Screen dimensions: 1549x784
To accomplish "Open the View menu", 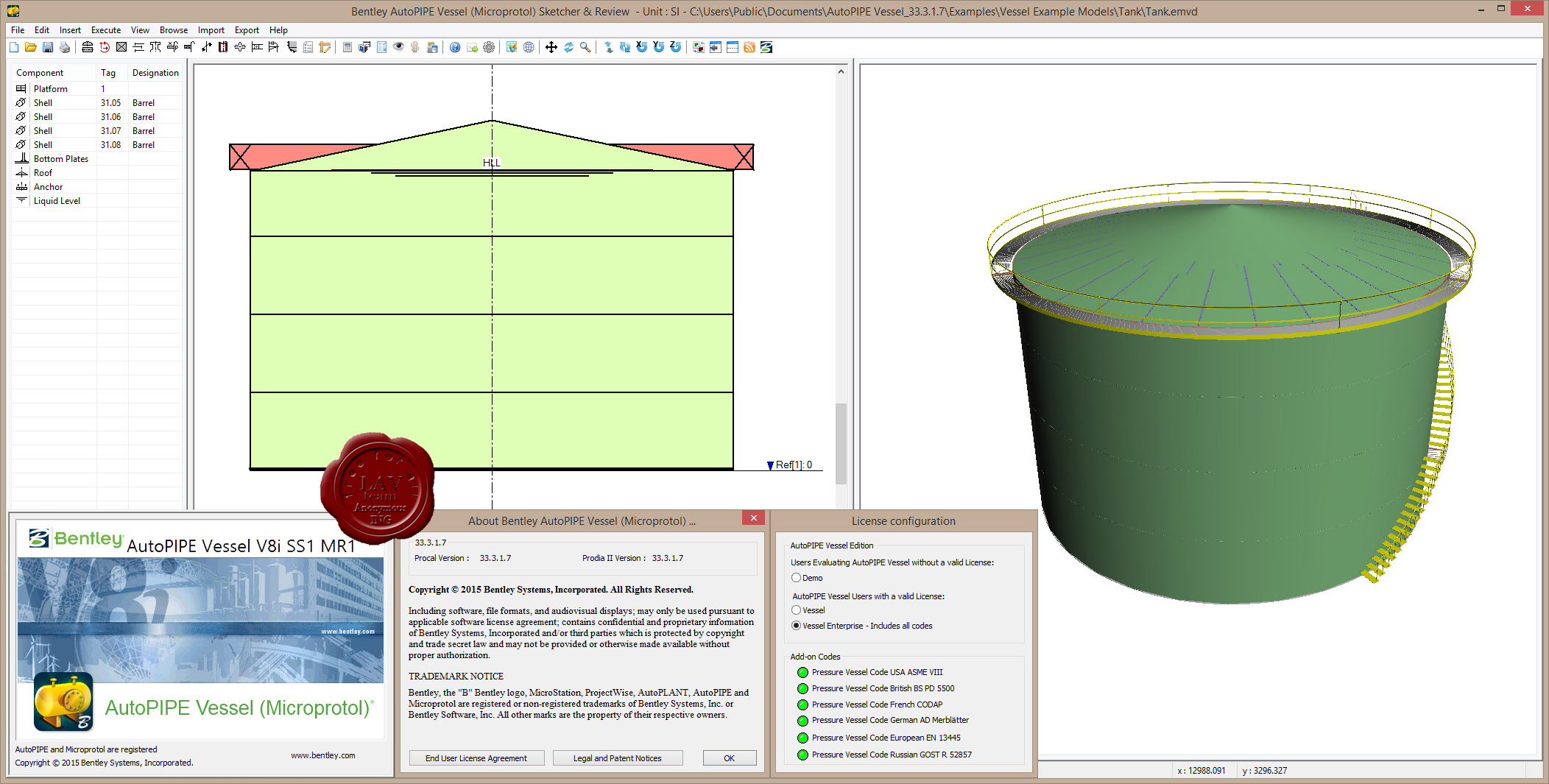I will tap(140, 30).
